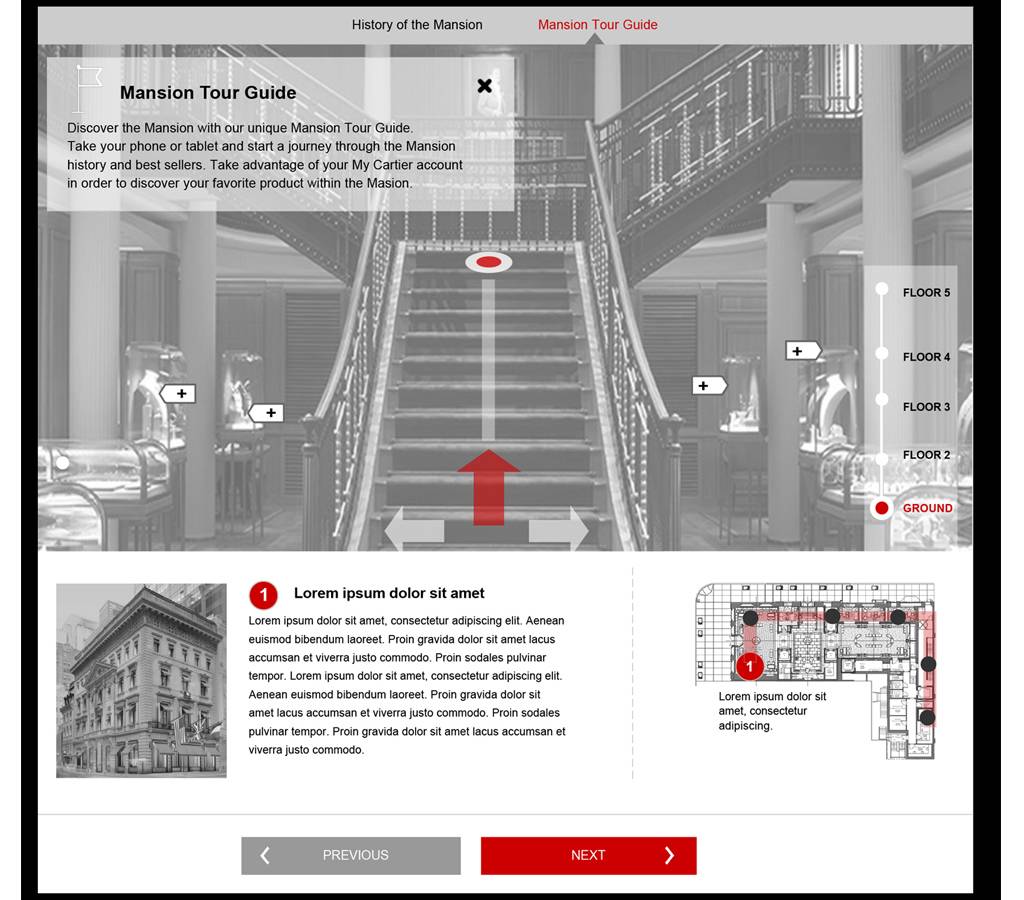Click the red number 1 marker on the floor plan
The width and height of the screenshot is (1024, 900).
[750, 666]
